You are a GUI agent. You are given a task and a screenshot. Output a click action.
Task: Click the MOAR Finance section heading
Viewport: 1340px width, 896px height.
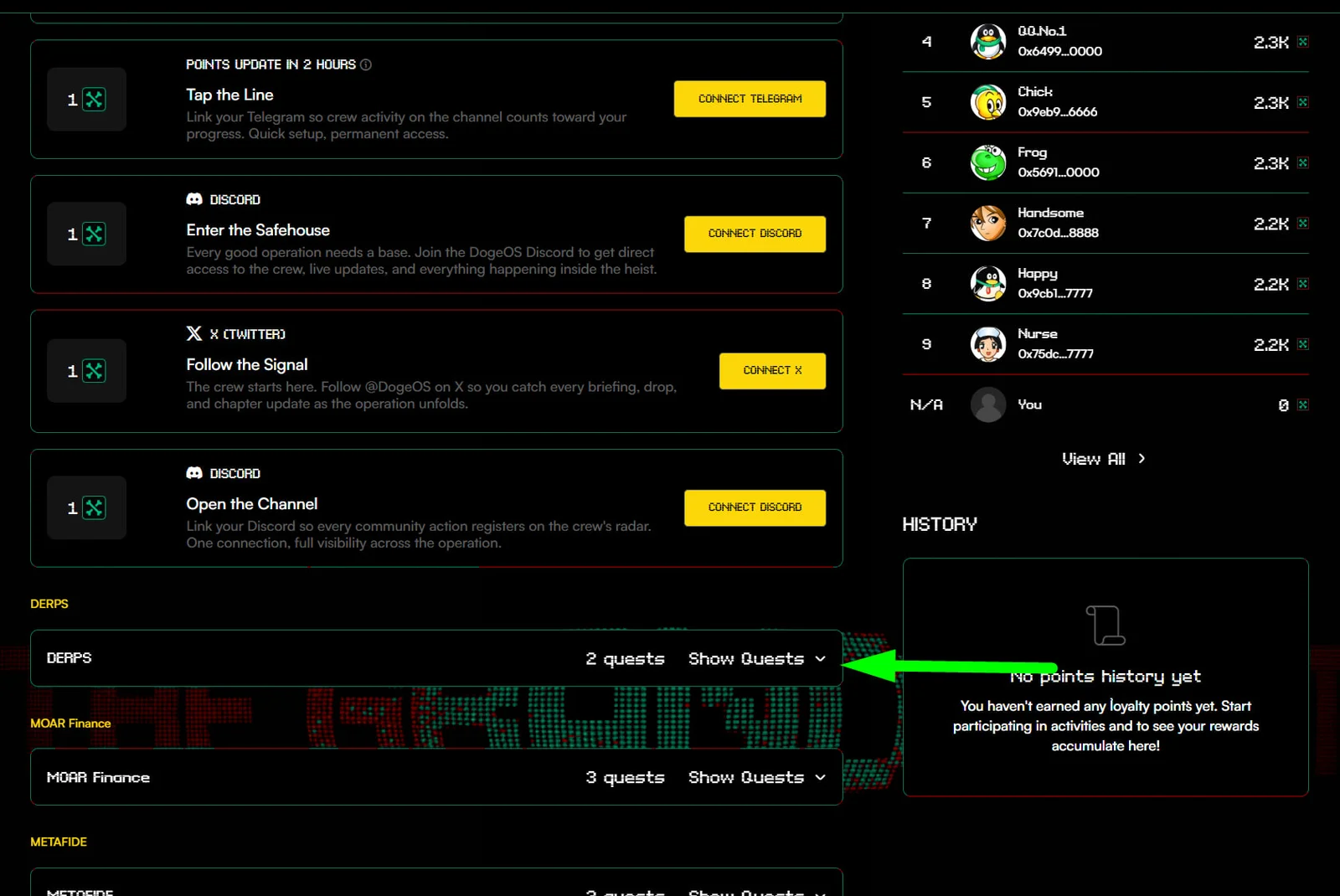[70, 723]
